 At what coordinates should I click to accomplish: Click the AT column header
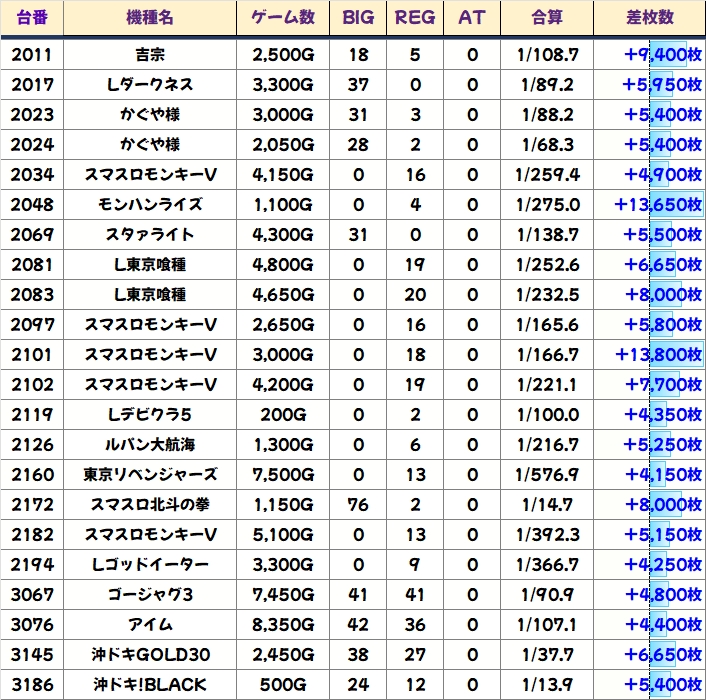point(472,18)
